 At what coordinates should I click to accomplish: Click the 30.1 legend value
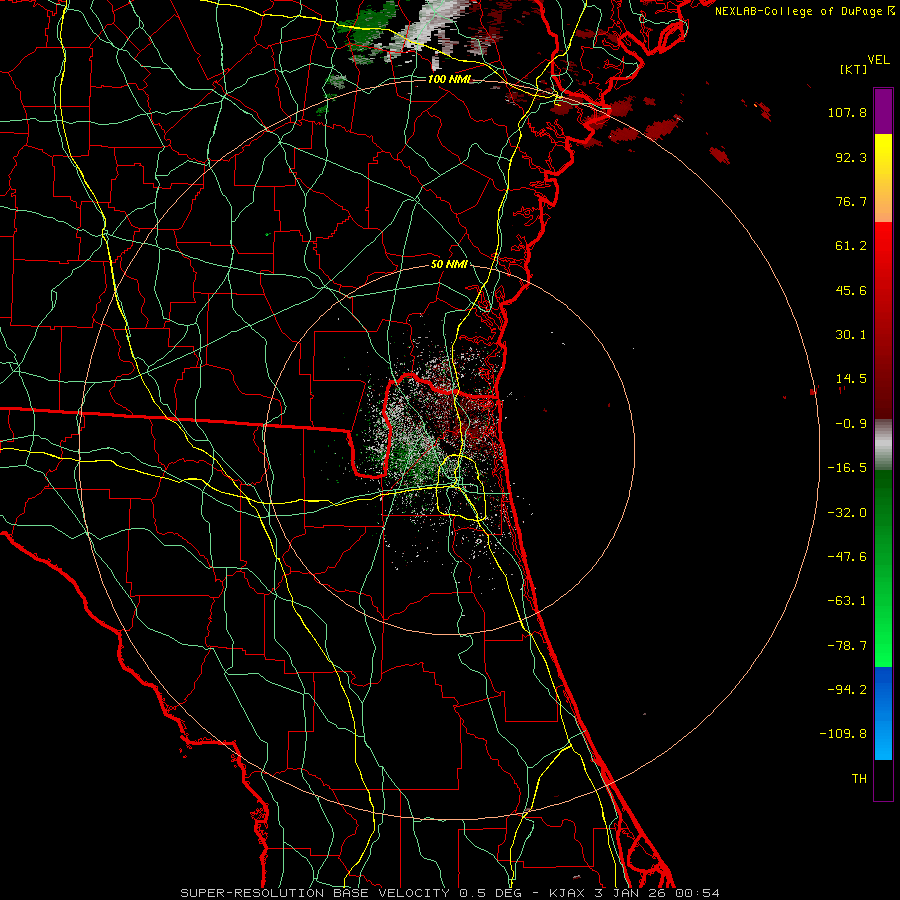click(851, 335)
